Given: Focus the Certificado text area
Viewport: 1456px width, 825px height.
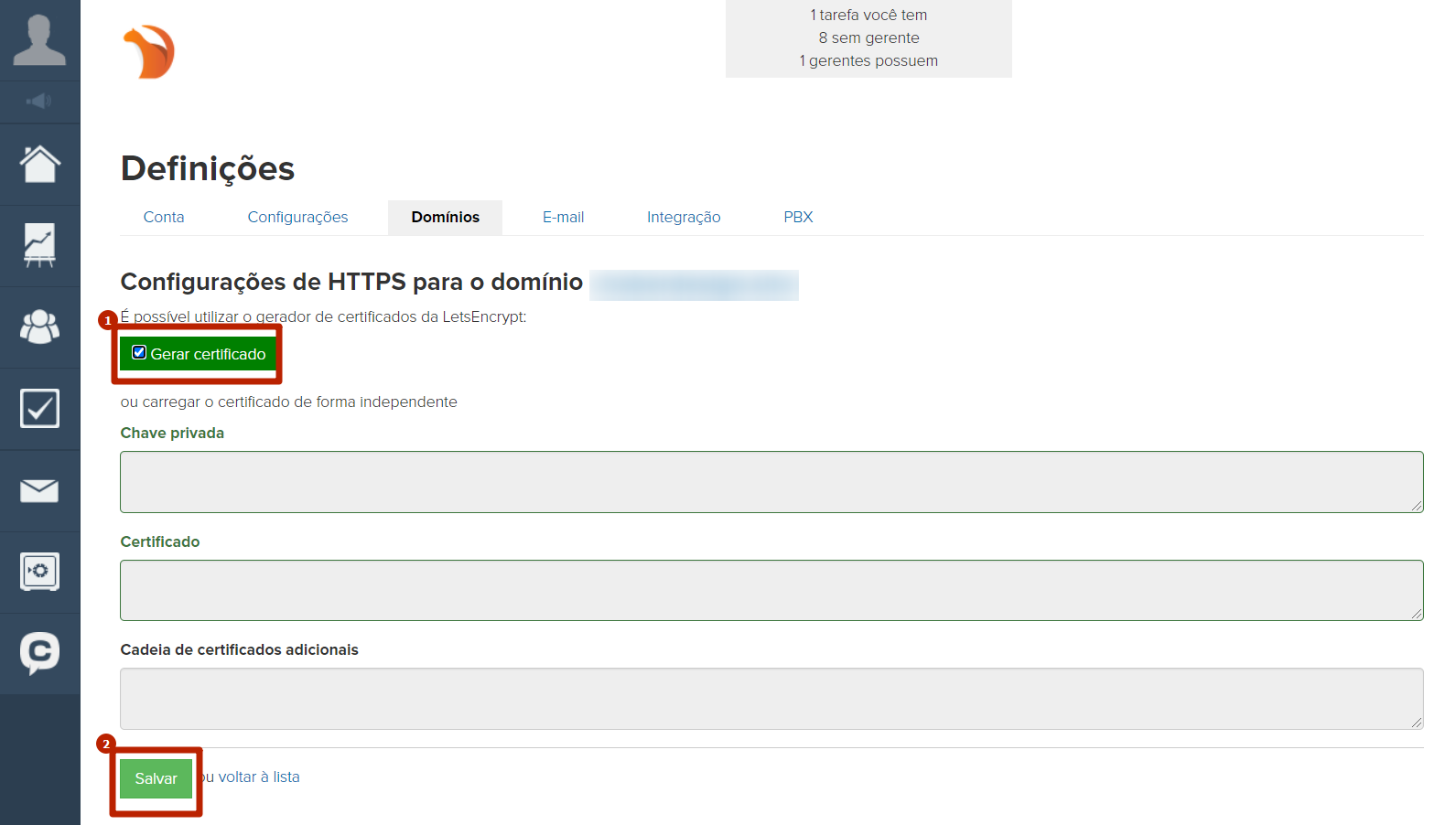Looking at the screenshot, I should coord(771,590).
